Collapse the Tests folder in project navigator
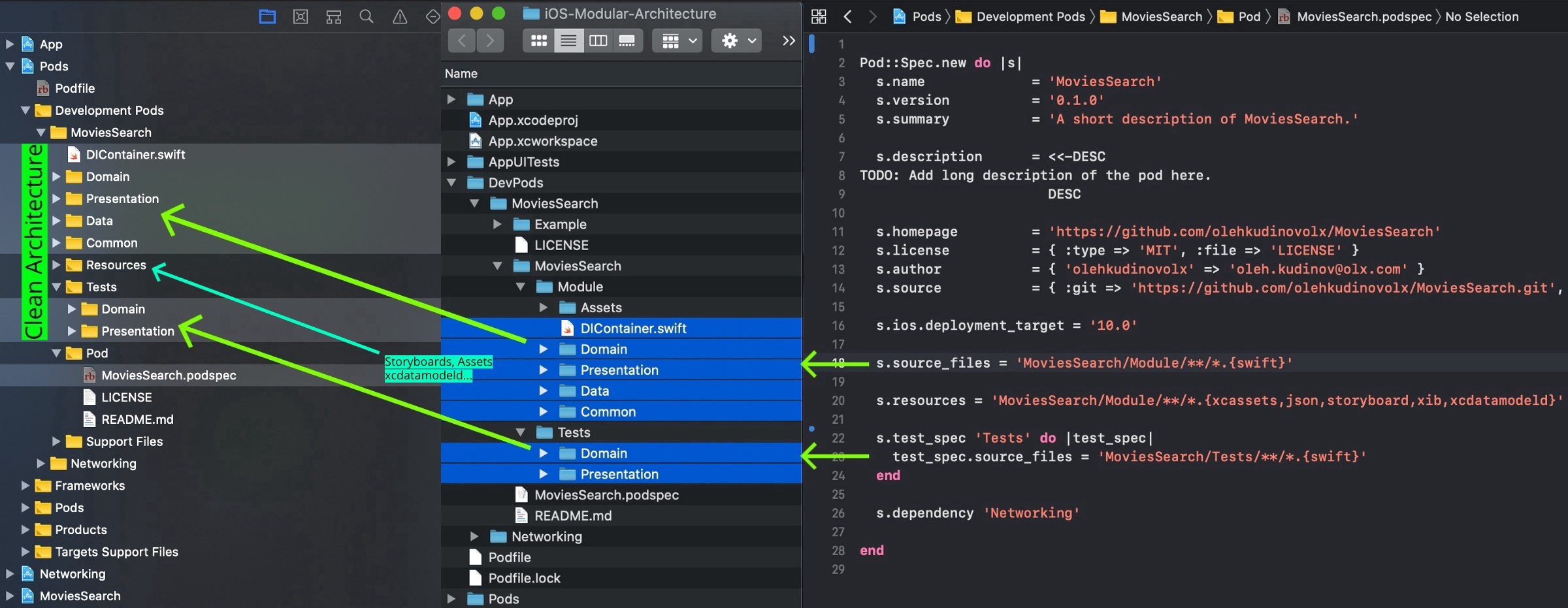This screenshot has height=608, width=1568. click(57, 287)
